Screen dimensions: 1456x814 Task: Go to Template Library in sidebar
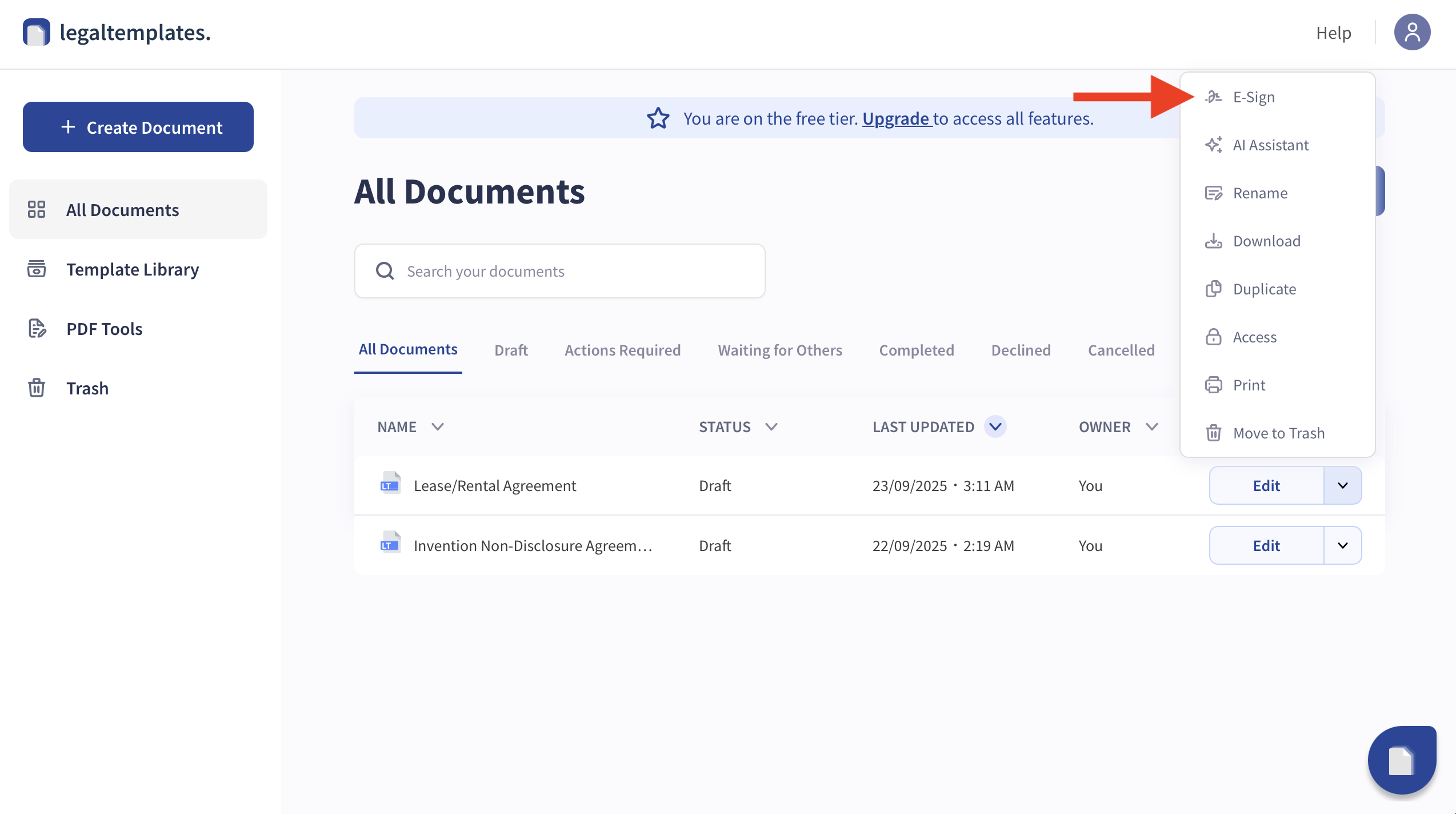click(132, 269)
